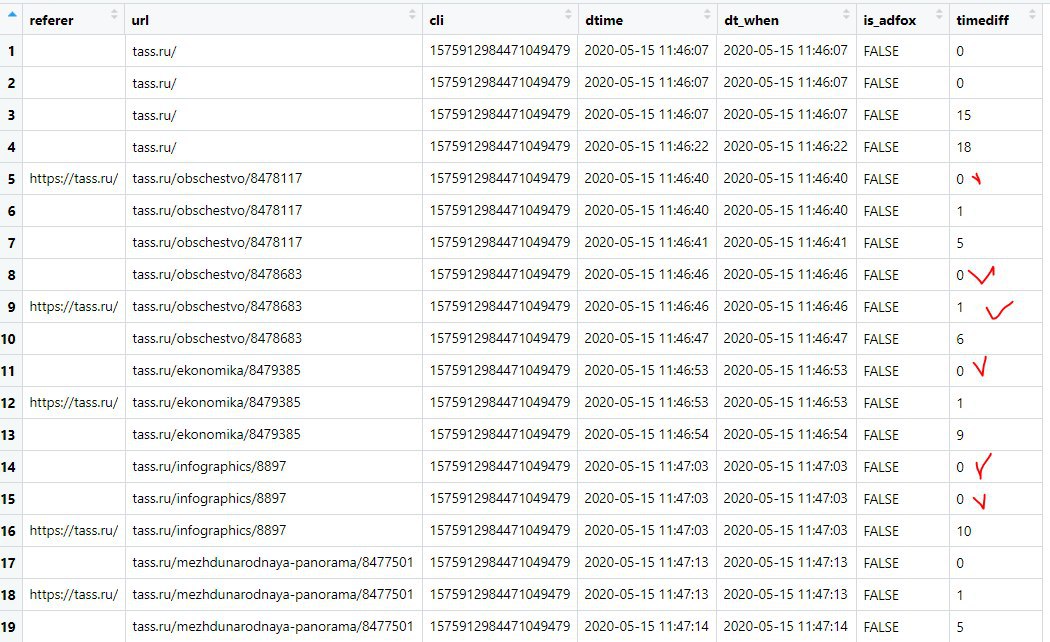
Task: Select the dtime '2020-05-15 11:46:47' in row 10
Action: (x=646, y=339)
